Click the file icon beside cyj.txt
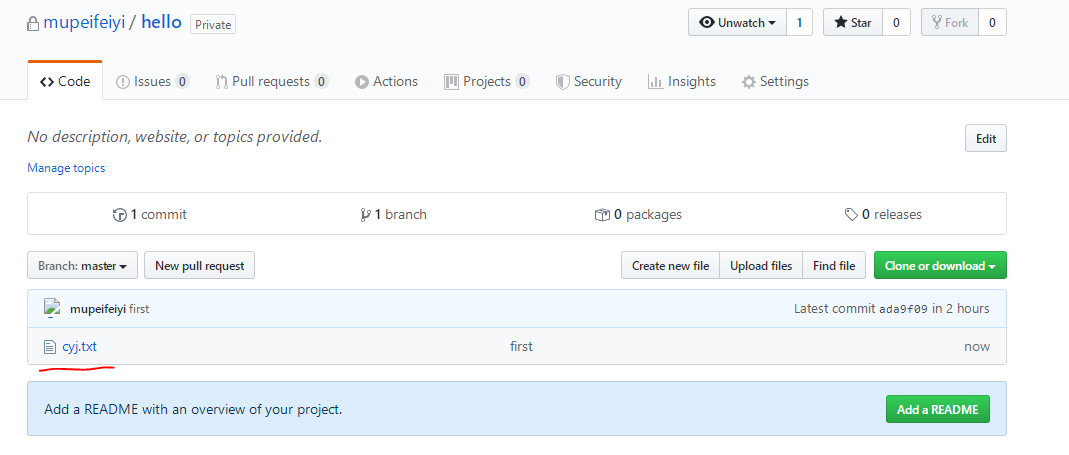 tap(49, 347)
